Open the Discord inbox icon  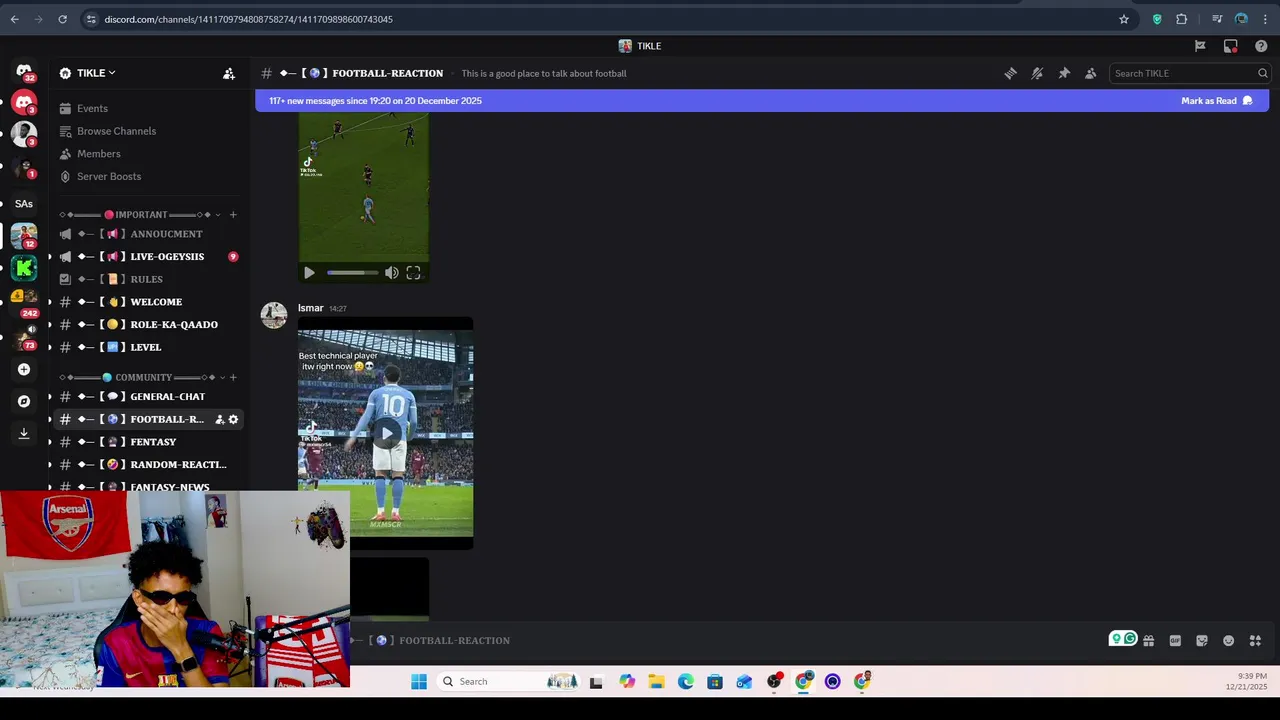1231,46
